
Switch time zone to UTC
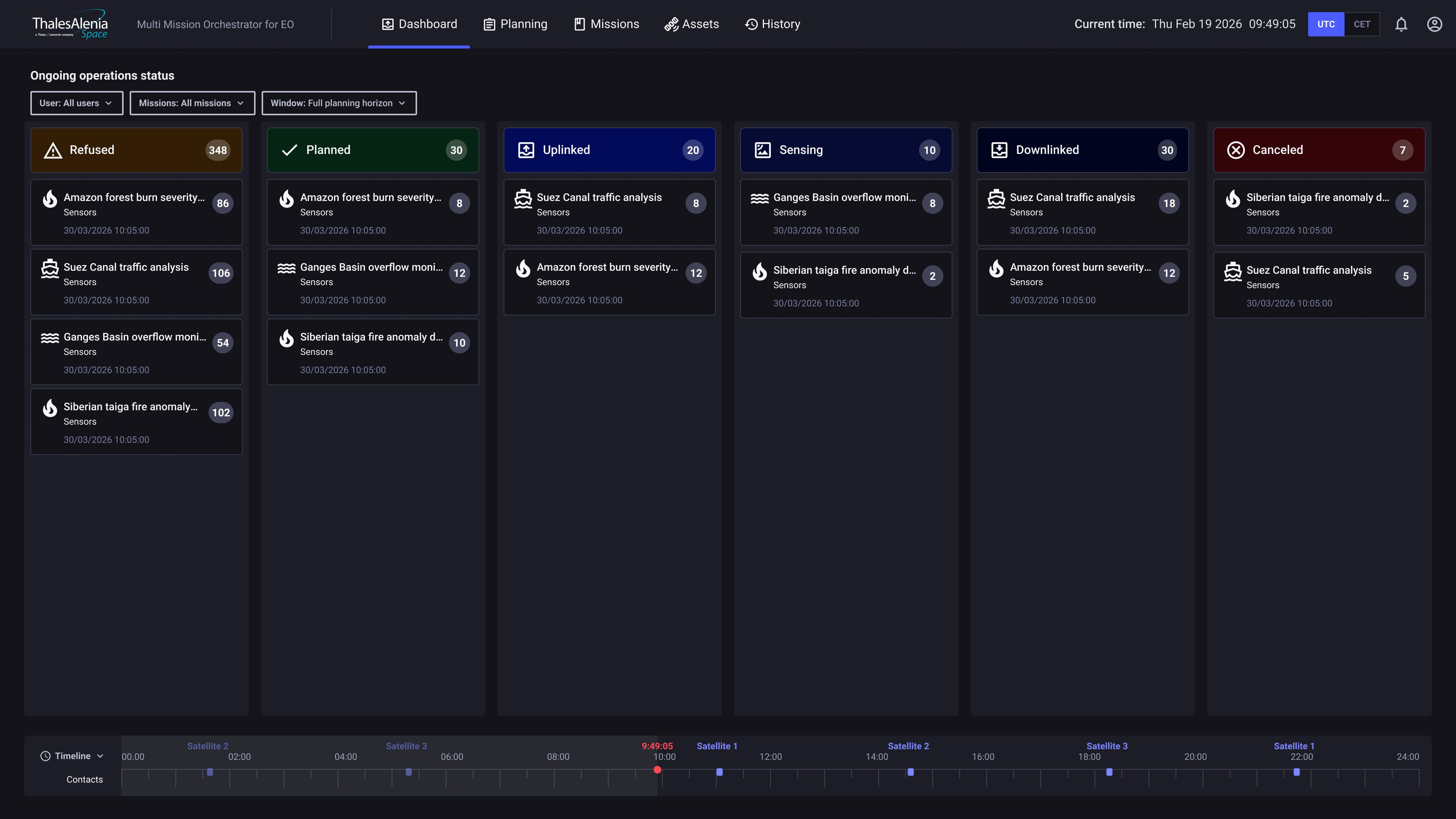[x=1326, y=24]
